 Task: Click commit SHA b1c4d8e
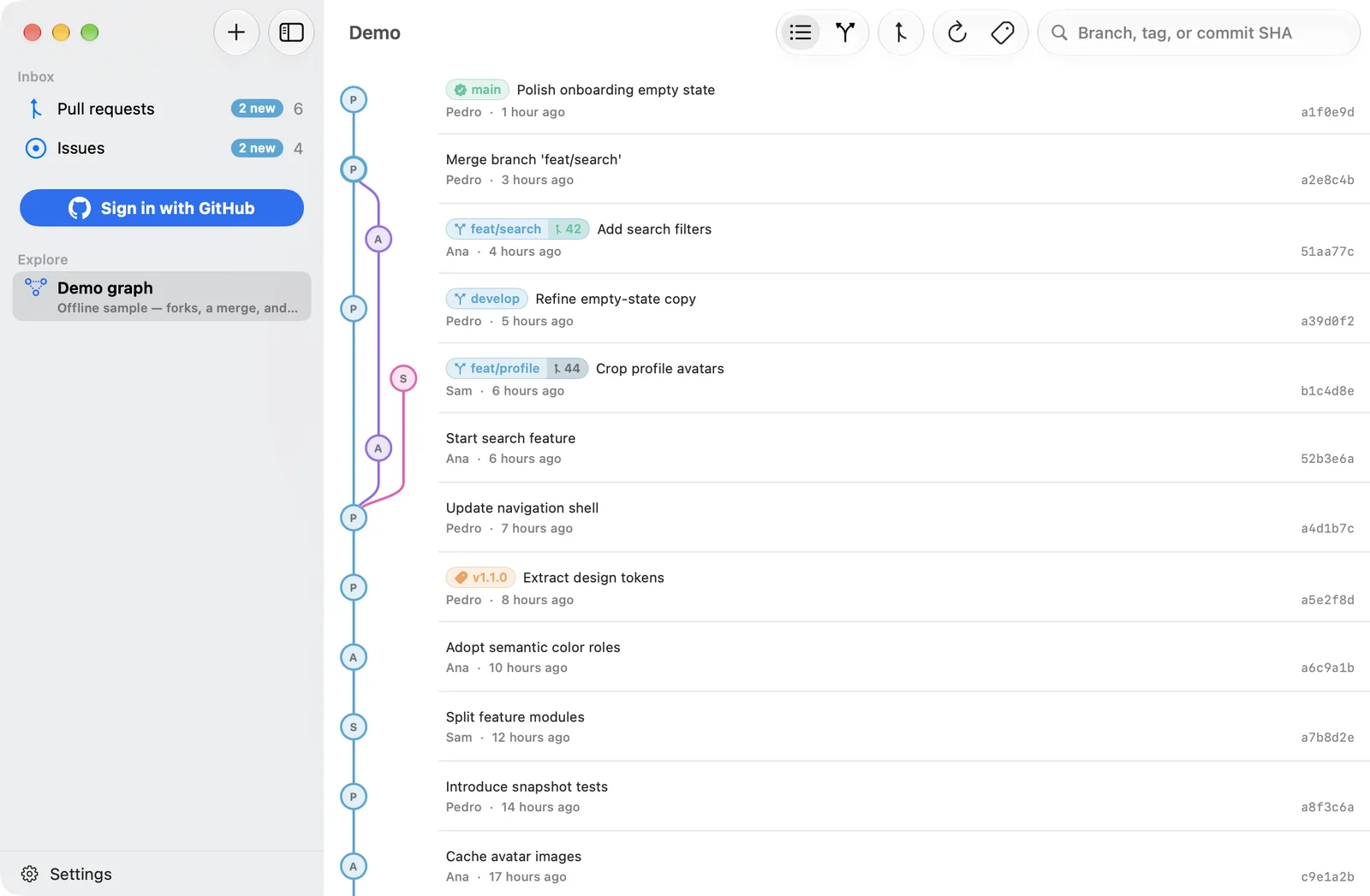pyautogui.click(x=1327, y=391)
